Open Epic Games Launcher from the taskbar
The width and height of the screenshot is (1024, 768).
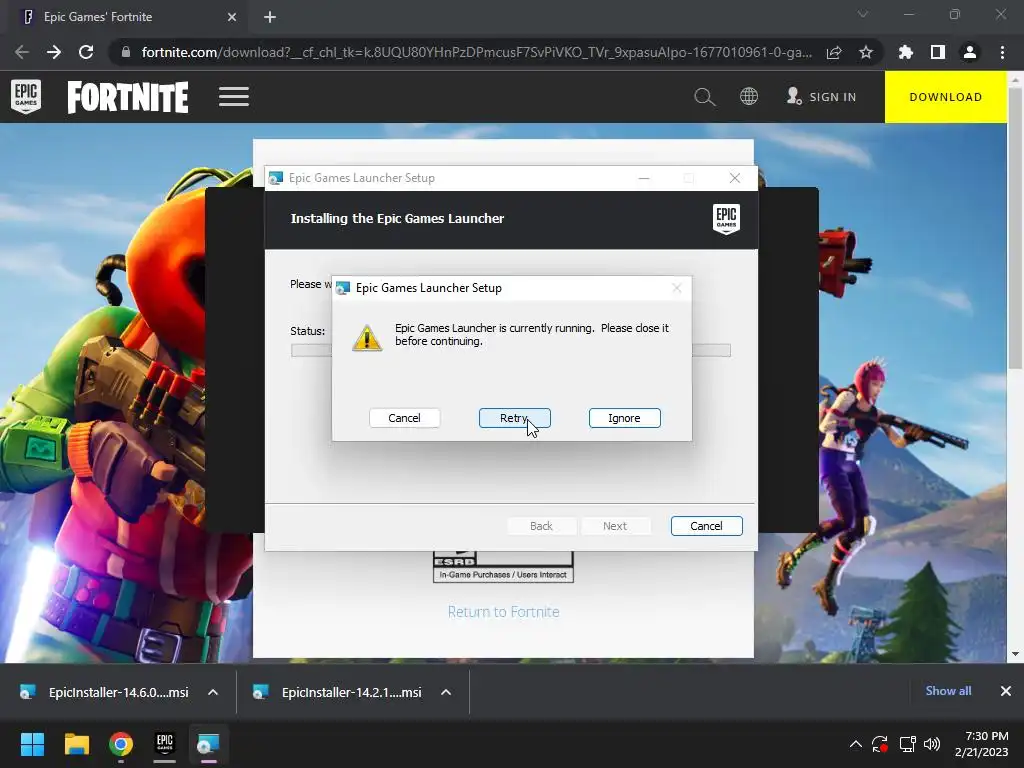(165, 744)
